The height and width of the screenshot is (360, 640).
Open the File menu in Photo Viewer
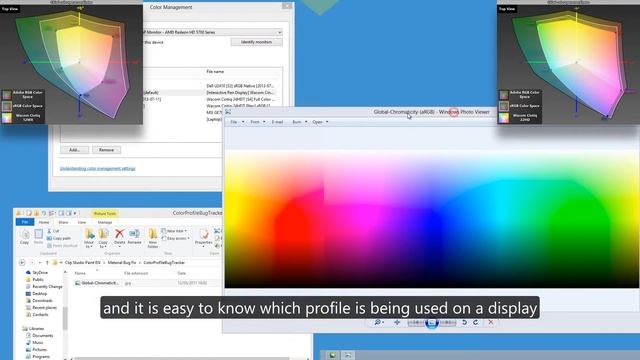point(237,122)
